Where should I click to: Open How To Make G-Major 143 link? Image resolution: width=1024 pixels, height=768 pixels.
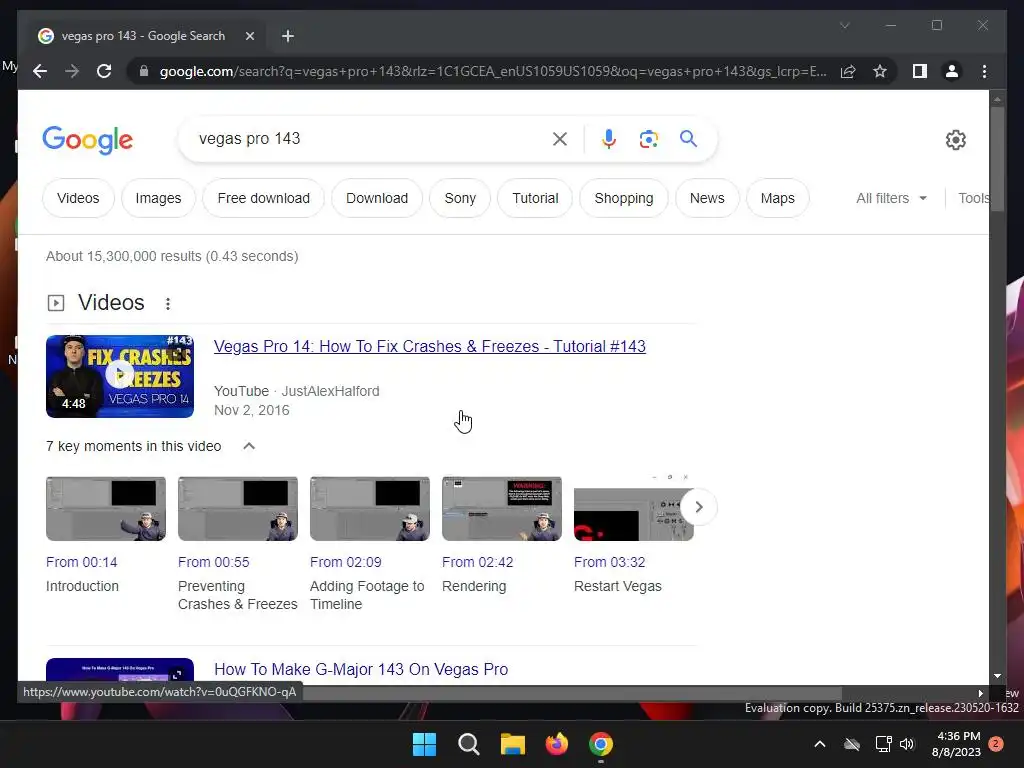(361, 669)
